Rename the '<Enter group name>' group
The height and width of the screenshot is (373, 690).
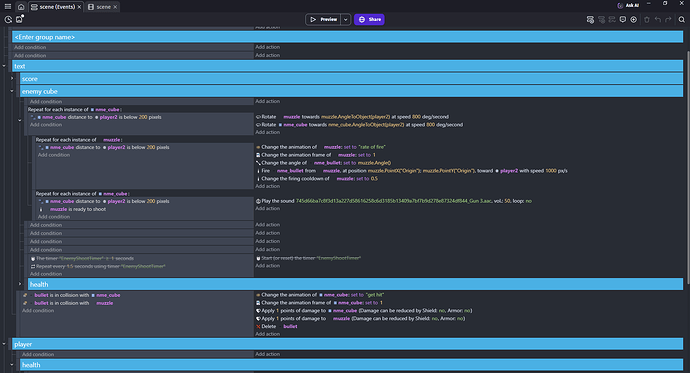coord(348,37)
